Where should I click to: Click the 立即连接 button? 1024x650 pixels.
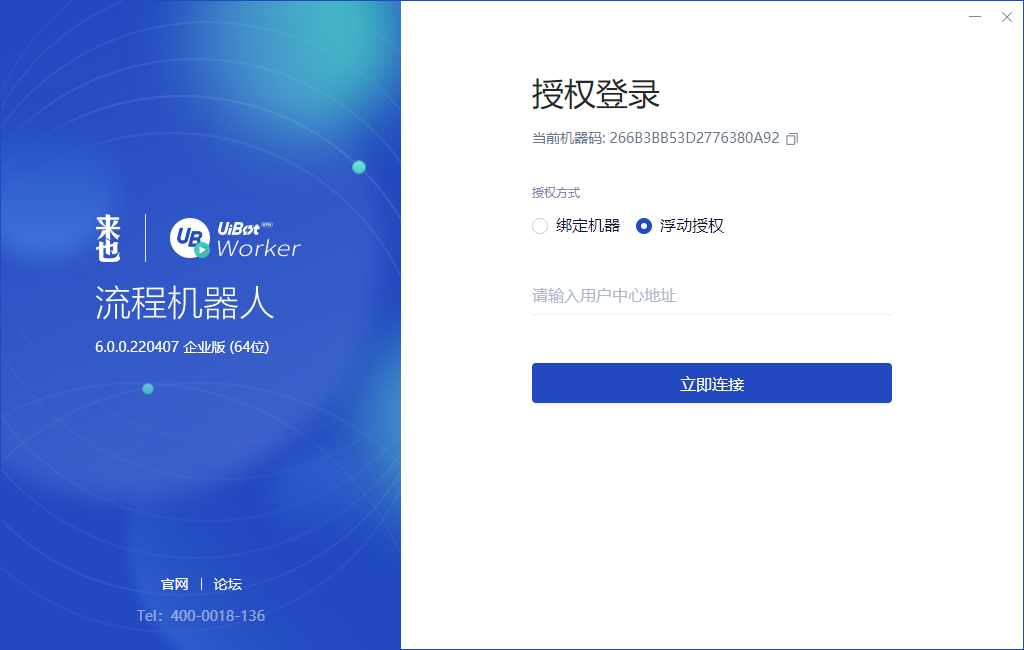[x=711, y=383]
